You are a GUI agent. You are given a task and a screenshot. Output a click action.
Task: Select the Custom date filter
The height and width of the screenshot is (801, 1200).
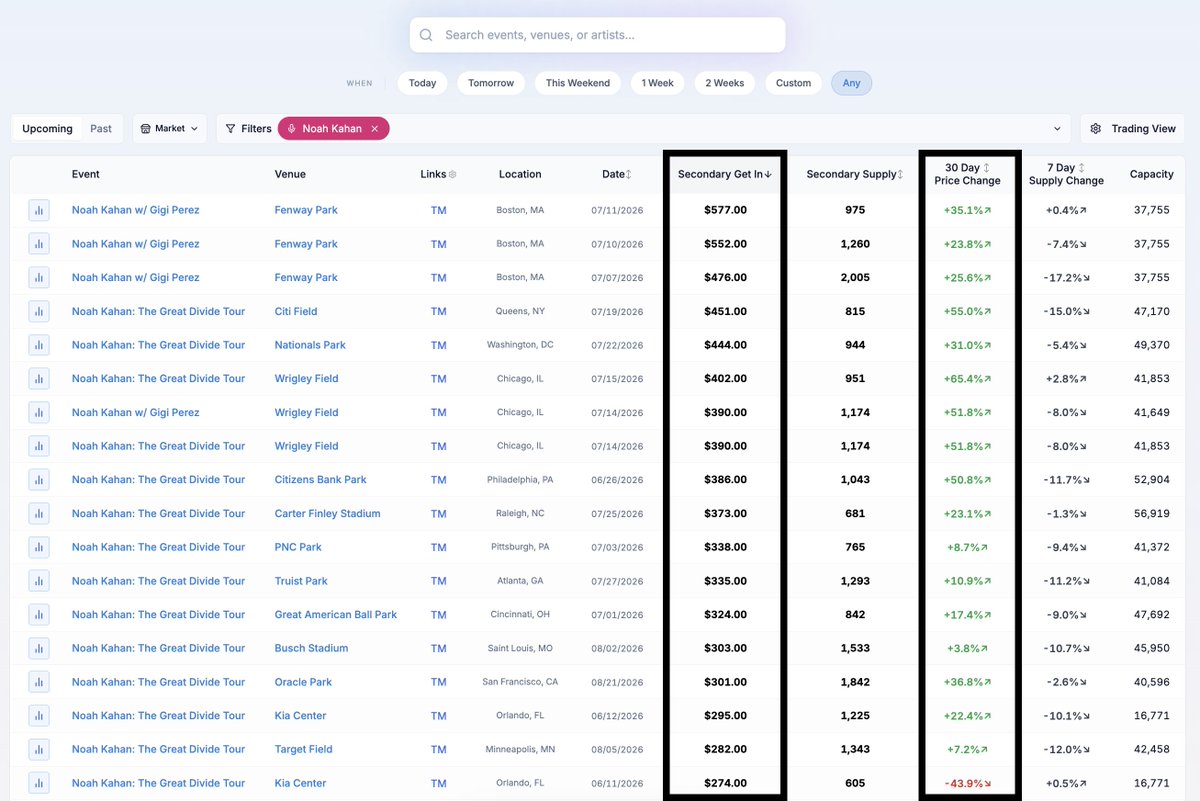click(x=794, y=83)
